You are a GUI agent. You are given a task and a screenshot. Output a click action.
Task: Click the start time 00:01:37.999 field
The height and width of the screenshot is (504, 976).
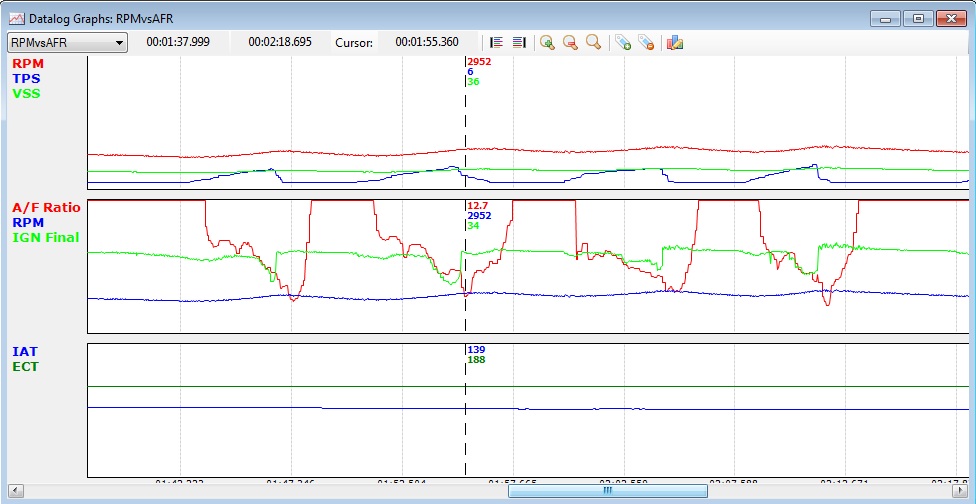coord(178,42)
